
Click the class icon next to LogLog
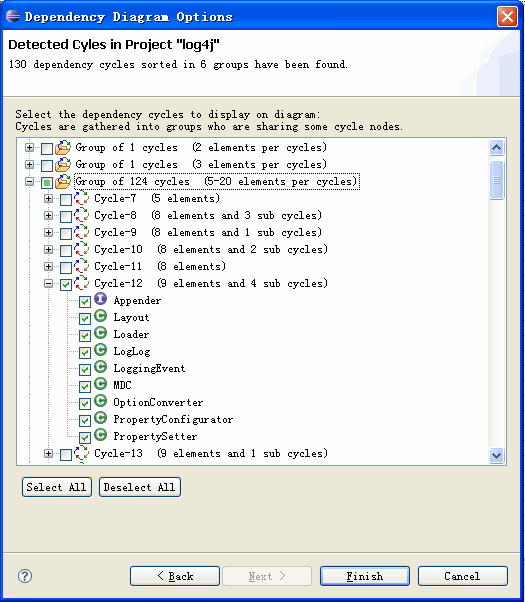101,350
